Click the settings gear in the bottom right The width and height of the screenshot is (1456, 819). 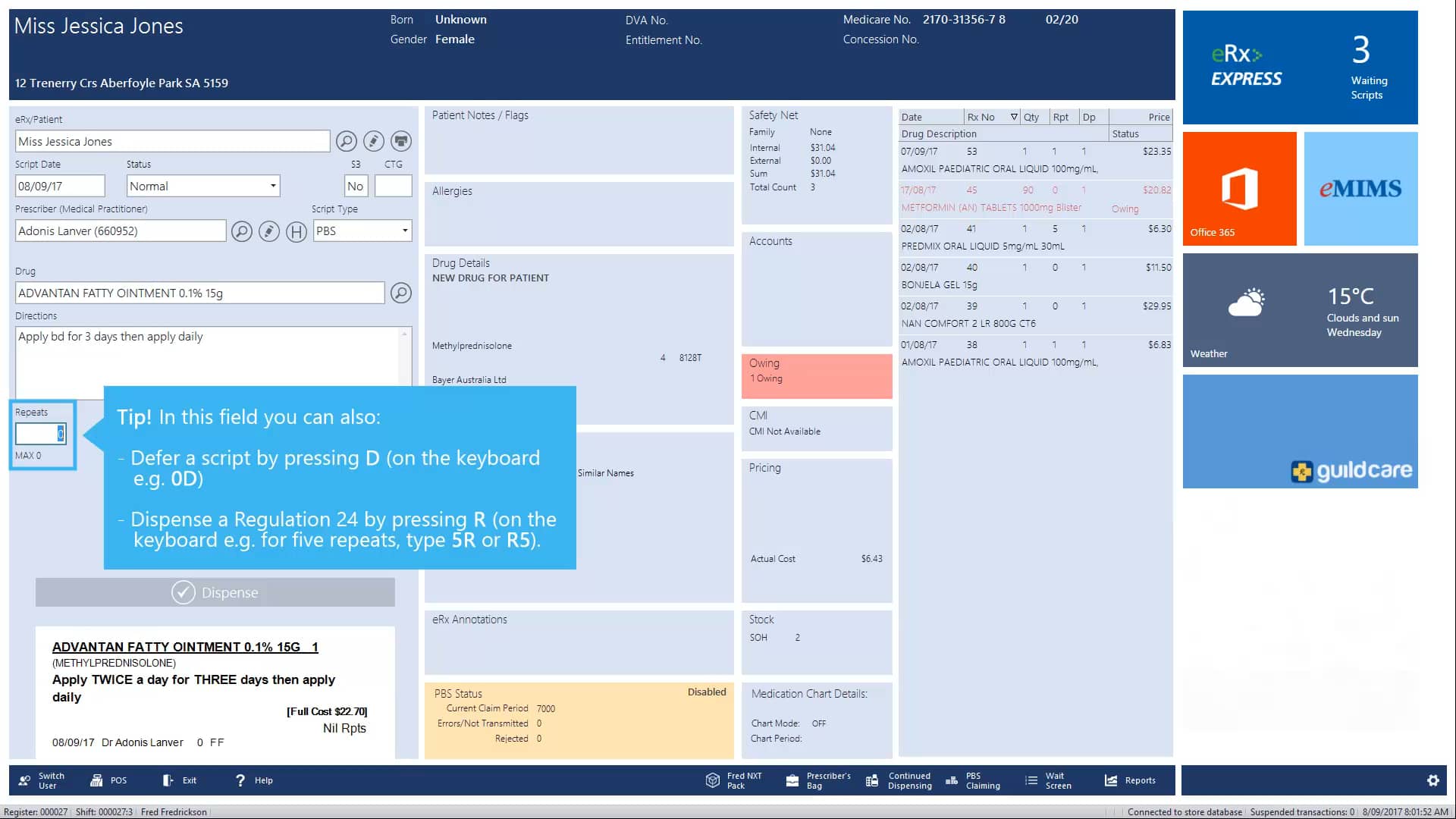(x=1434, y=780)
